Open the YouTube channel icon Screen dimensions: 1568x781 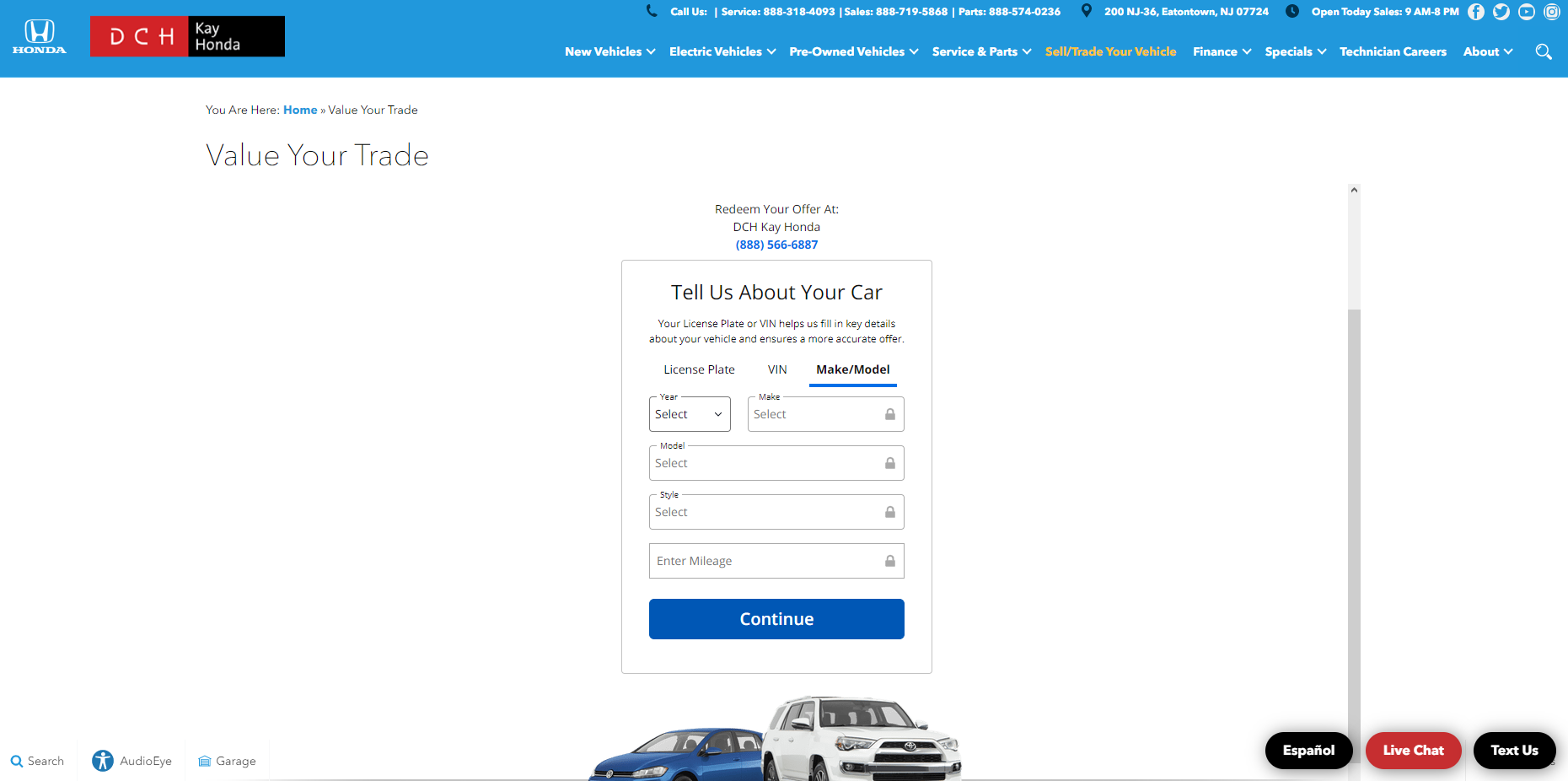point(1527,12)
